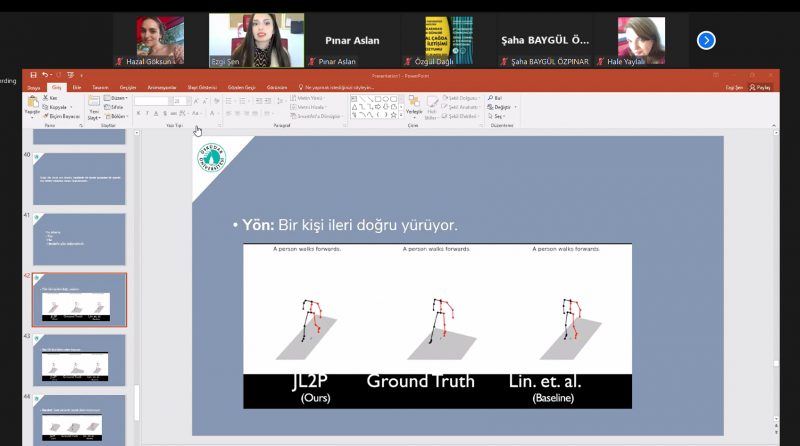
Task: Click the Save icon in quick access toolbar
Action: (33, 75)
